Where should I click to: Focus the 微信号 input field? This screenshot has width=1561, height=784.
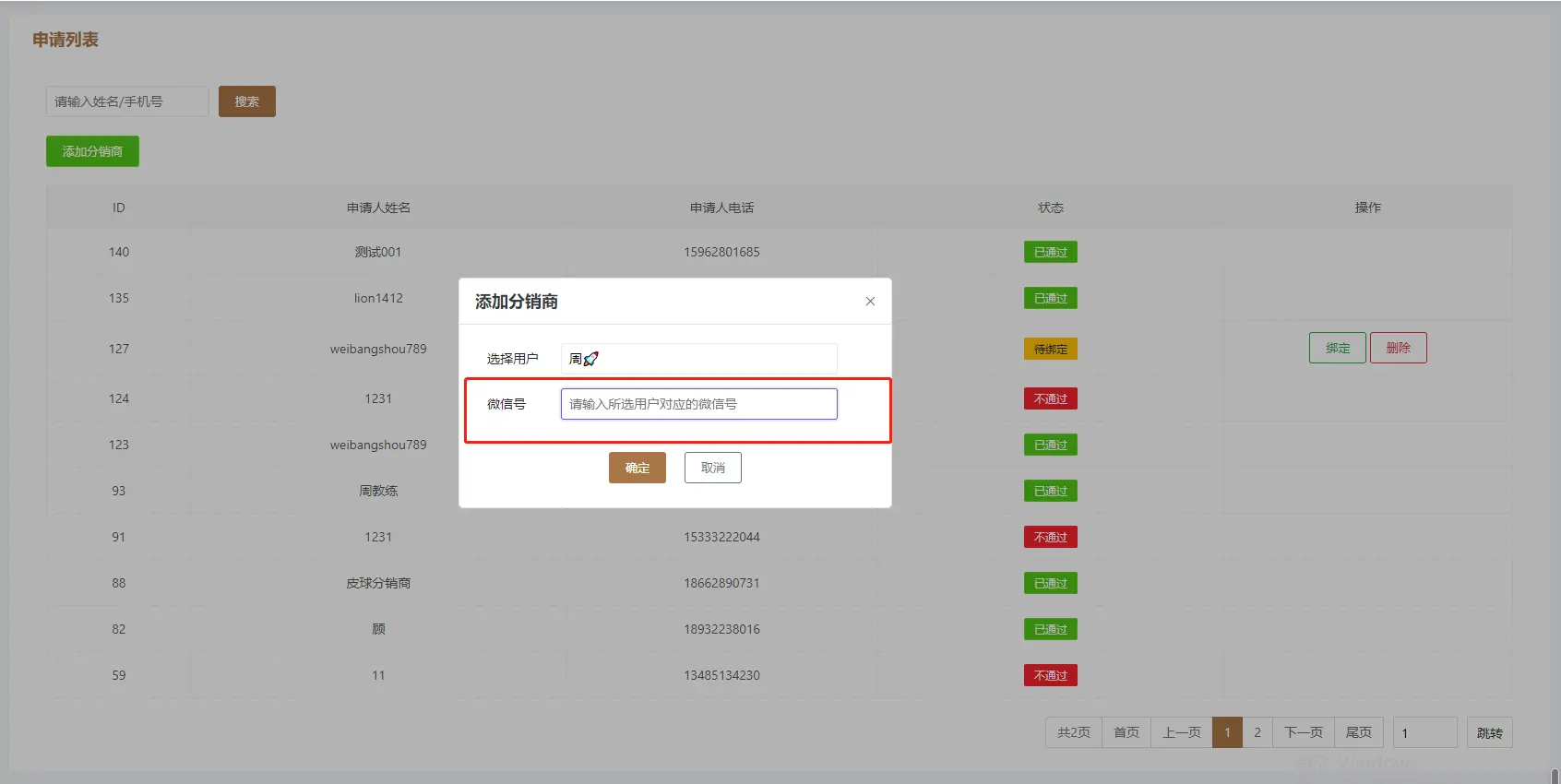698,404
